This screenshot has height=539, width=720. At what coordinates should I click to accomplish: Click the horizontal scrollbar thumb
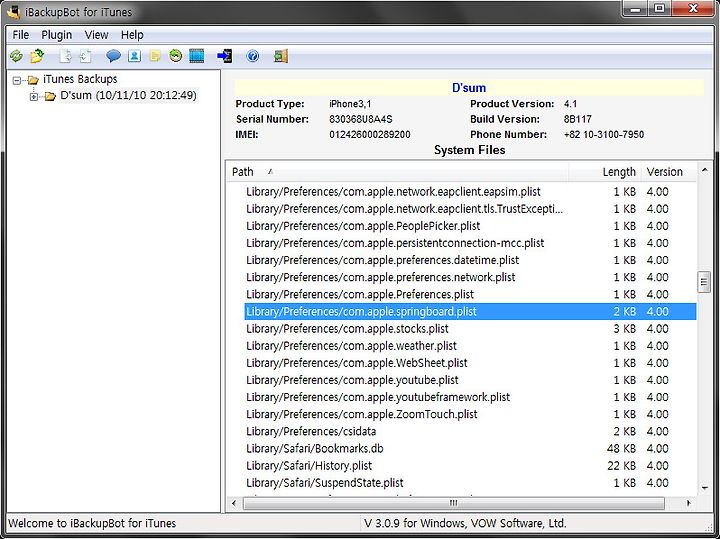(x=454, y=503)
